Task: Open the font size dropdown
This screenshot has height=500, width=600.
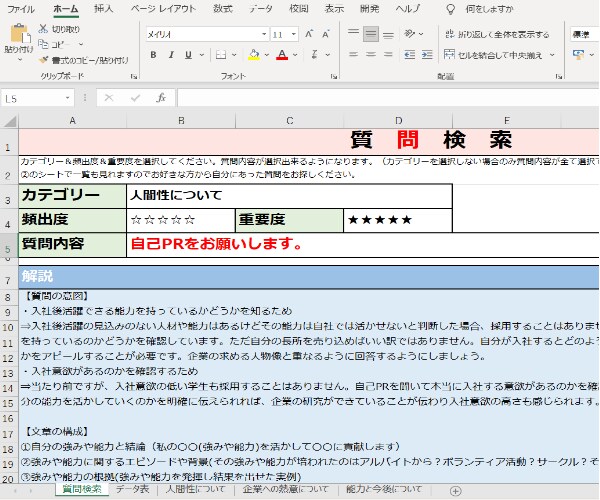Action: point(294,34)
